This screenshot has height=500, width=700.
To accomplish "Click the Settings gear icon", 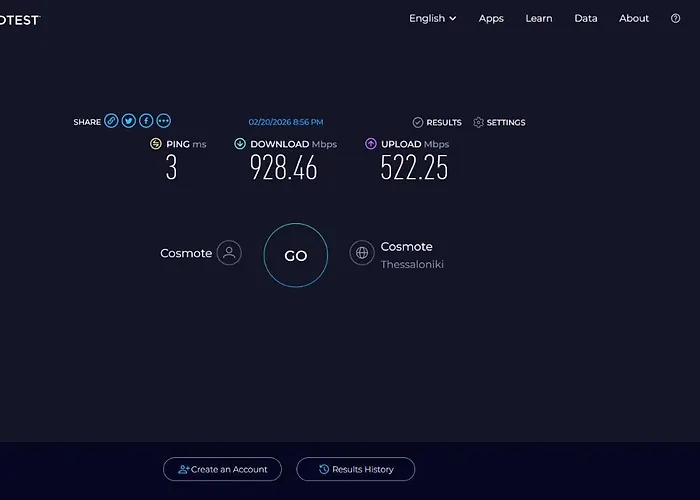I will pos(478,122).
